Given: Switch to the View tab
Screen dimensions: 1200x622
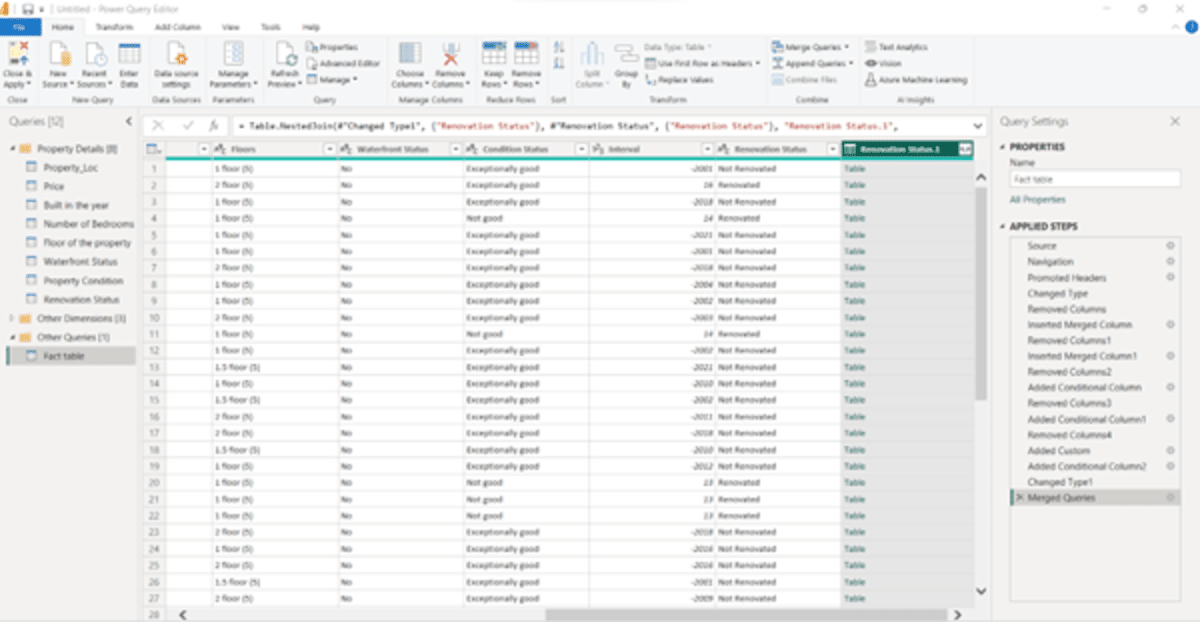Looking at the screenshot, I should tap(231, 27).
